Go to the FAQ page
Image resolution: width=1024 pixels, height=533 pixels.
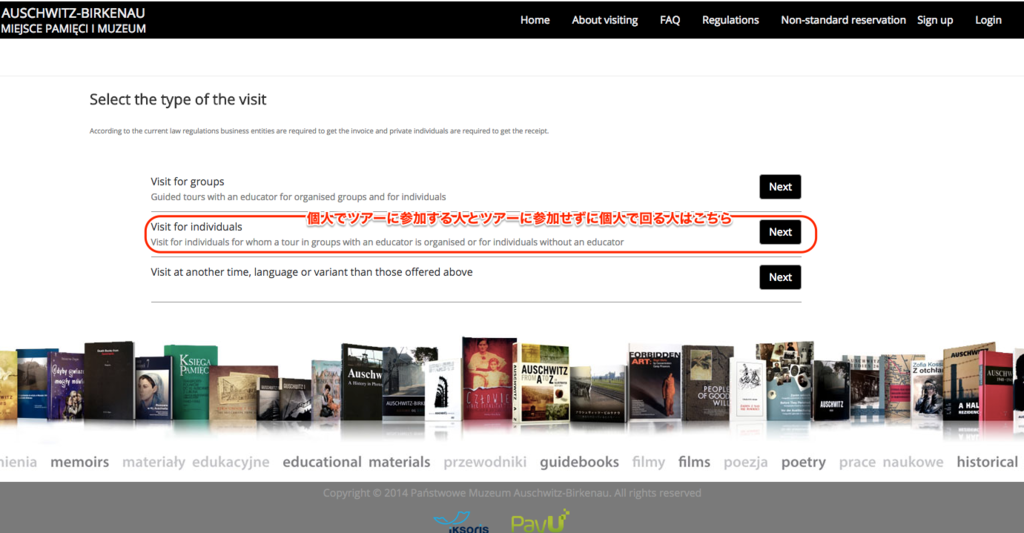(x=669, y=20)
